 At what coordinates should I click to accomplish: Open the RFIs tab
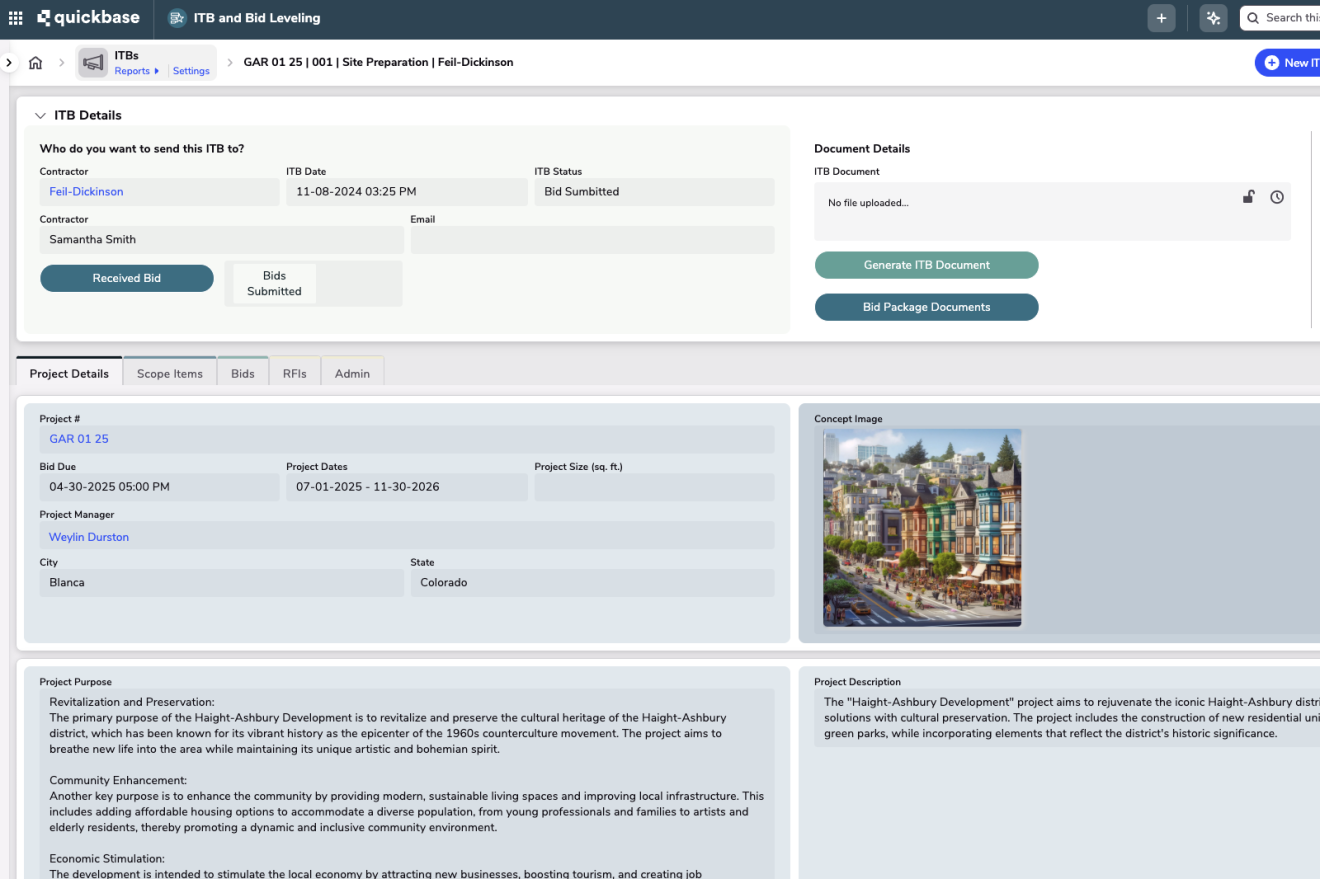coord(294,373)
